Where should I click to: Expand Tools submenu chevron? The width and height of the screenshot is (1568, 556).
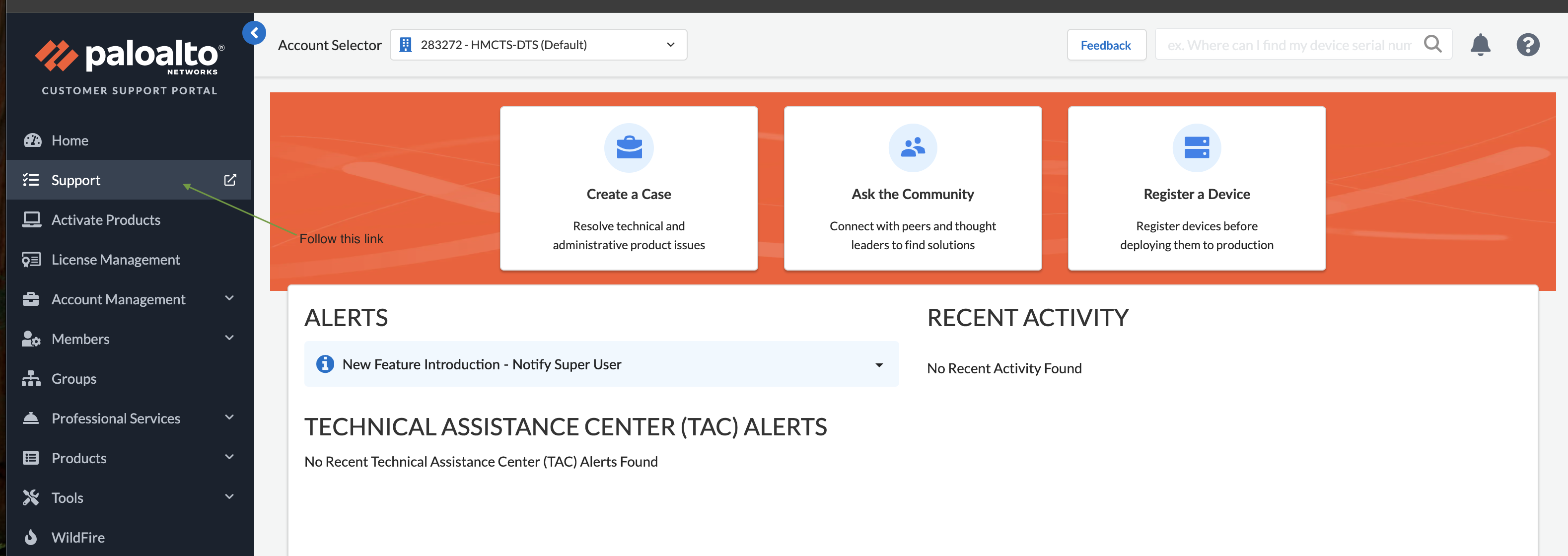[229, 496]
